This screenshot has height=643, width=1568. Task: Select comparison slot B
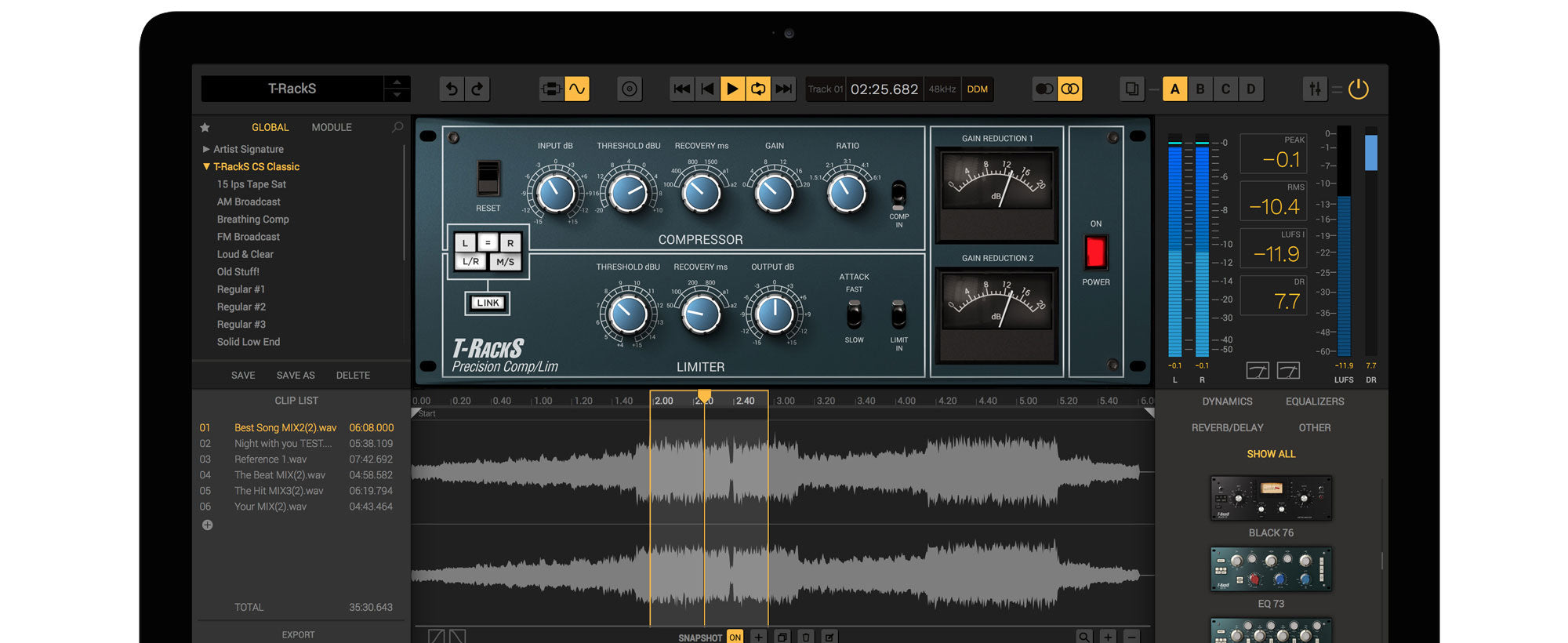(1200, 89)
